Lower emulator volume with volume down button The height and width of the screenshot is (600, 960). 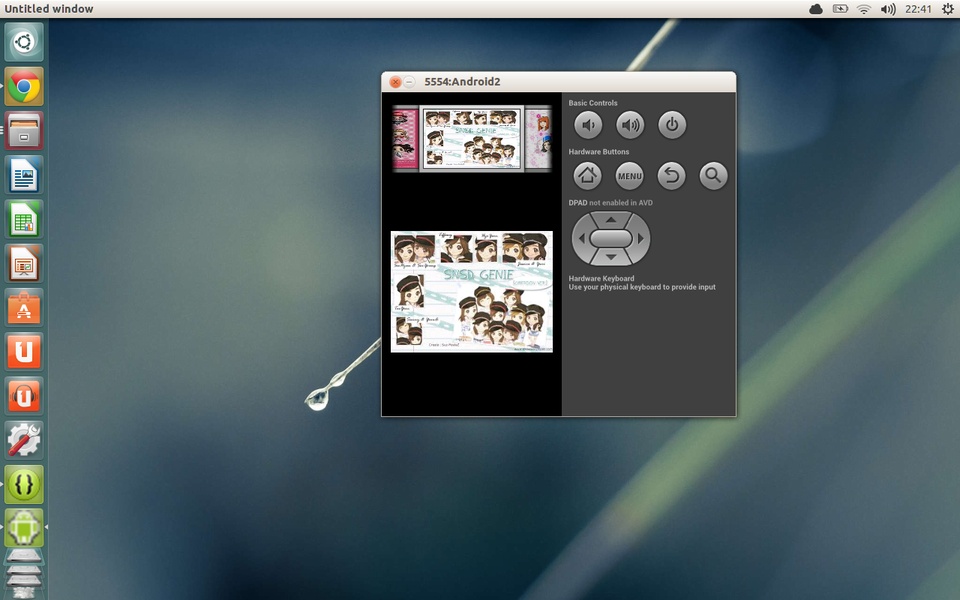(x=588, y=125)
